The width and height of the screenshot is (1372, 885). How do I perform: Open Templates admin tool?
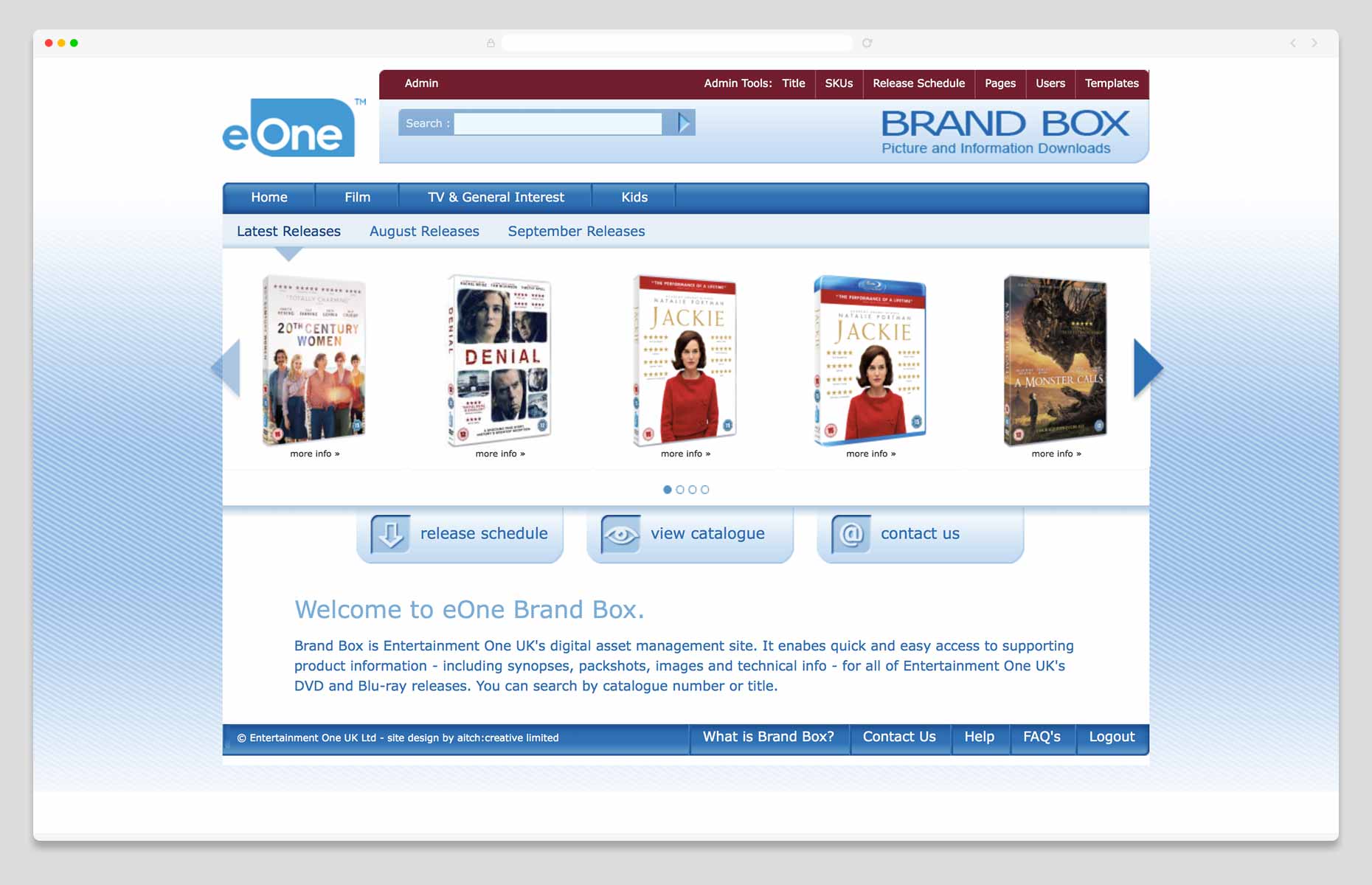tap(1112, 83)
